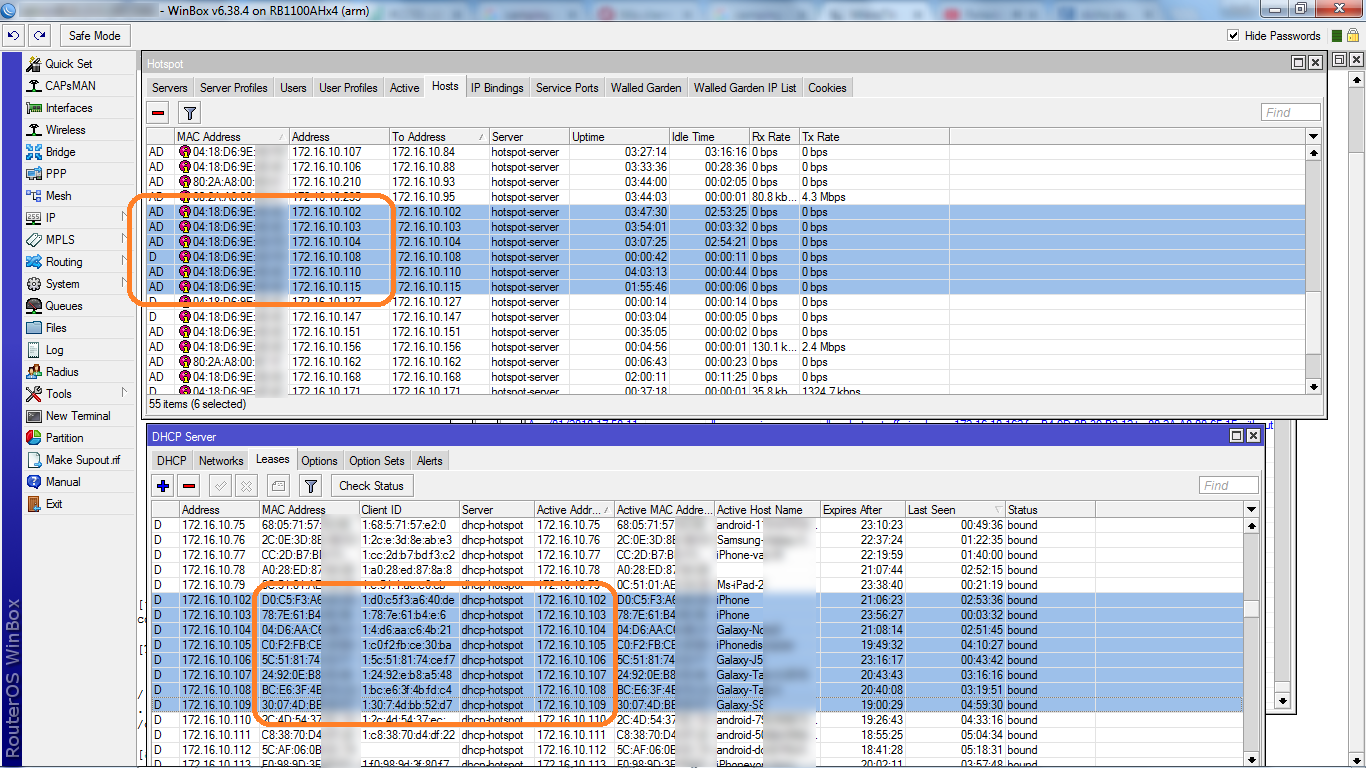Open Queues in the sidebar
The height and width of the screenshot is (768, 1366).
(x=64, y=306)
